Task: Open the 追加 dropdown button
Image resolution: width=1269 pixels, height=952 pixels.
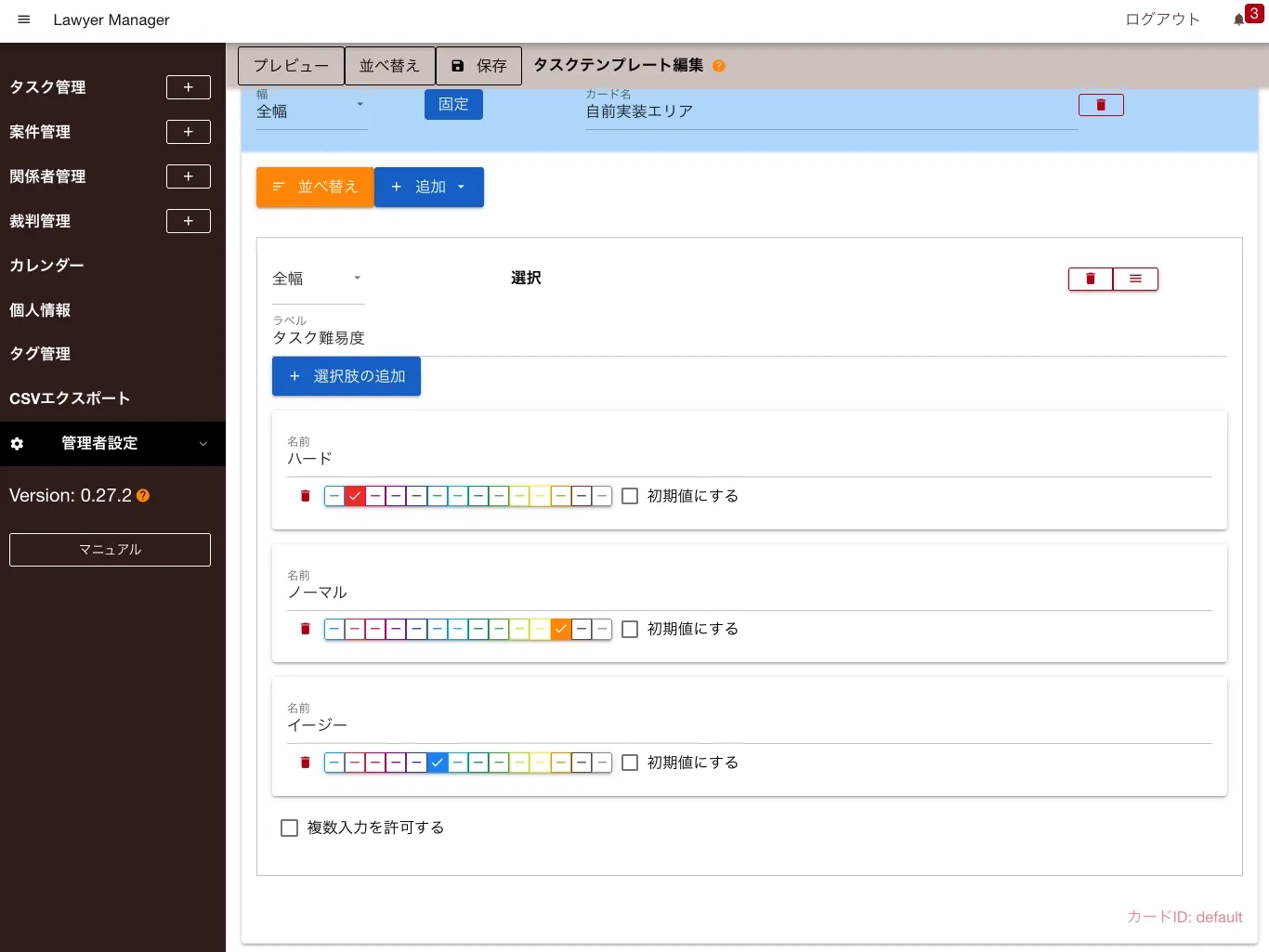Action: point(429,187)
